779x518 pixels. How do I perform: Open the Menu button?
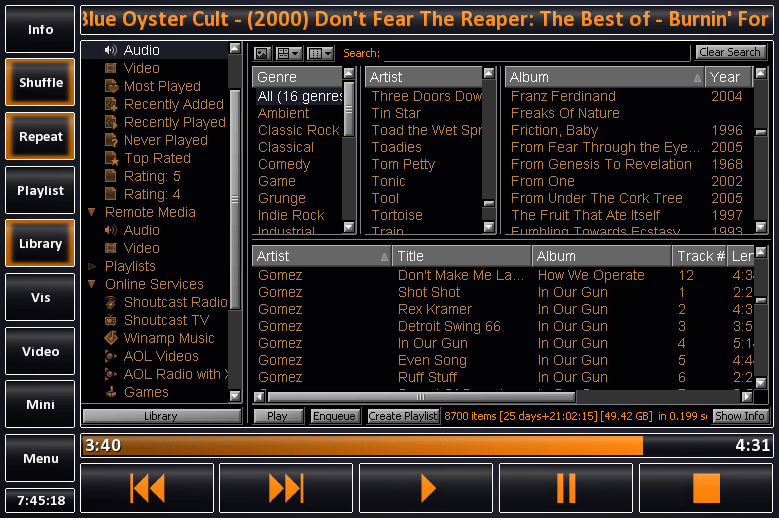tap(40, 458)
